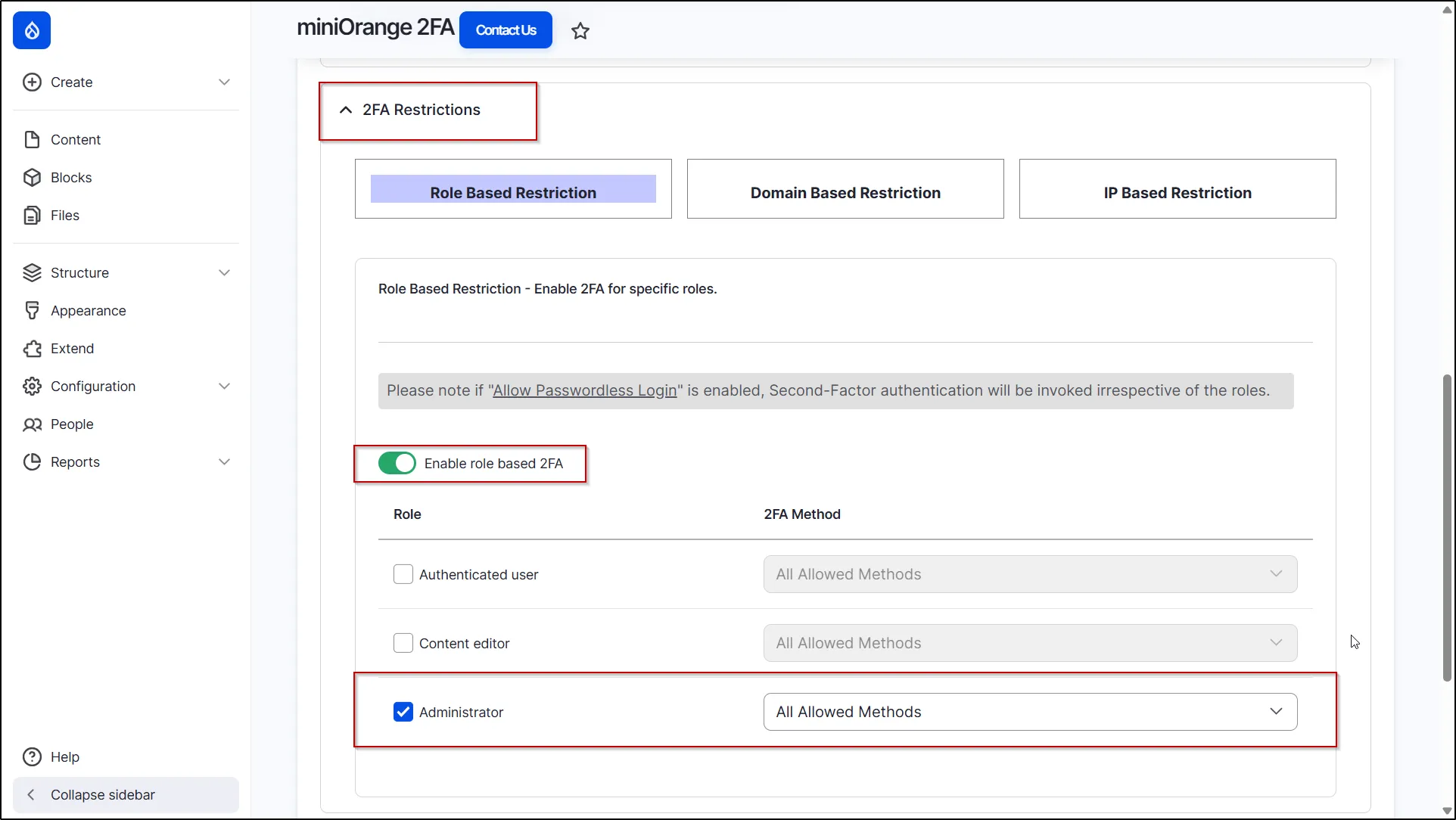This screenshot has height=820, width=1456.
Task: Click the Appearance brush icon
Action: [32, 310]
